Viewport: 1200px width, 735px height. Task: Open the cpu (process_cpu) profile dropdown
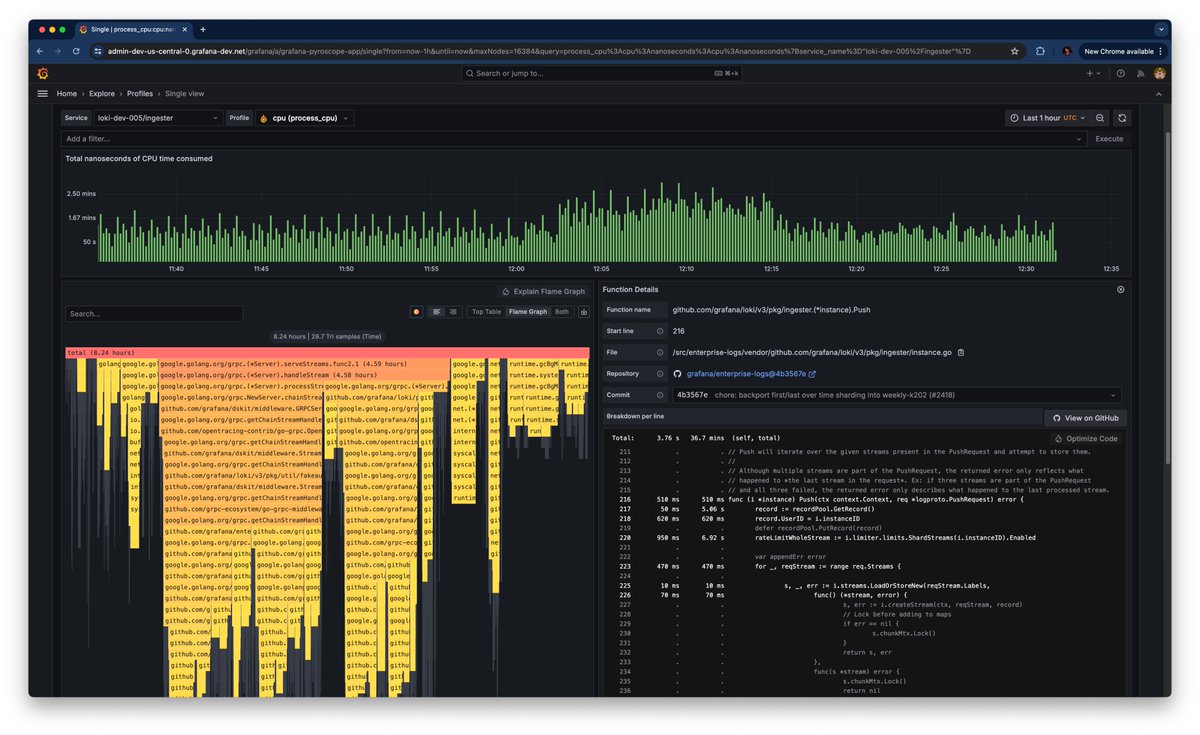point(305,118)
